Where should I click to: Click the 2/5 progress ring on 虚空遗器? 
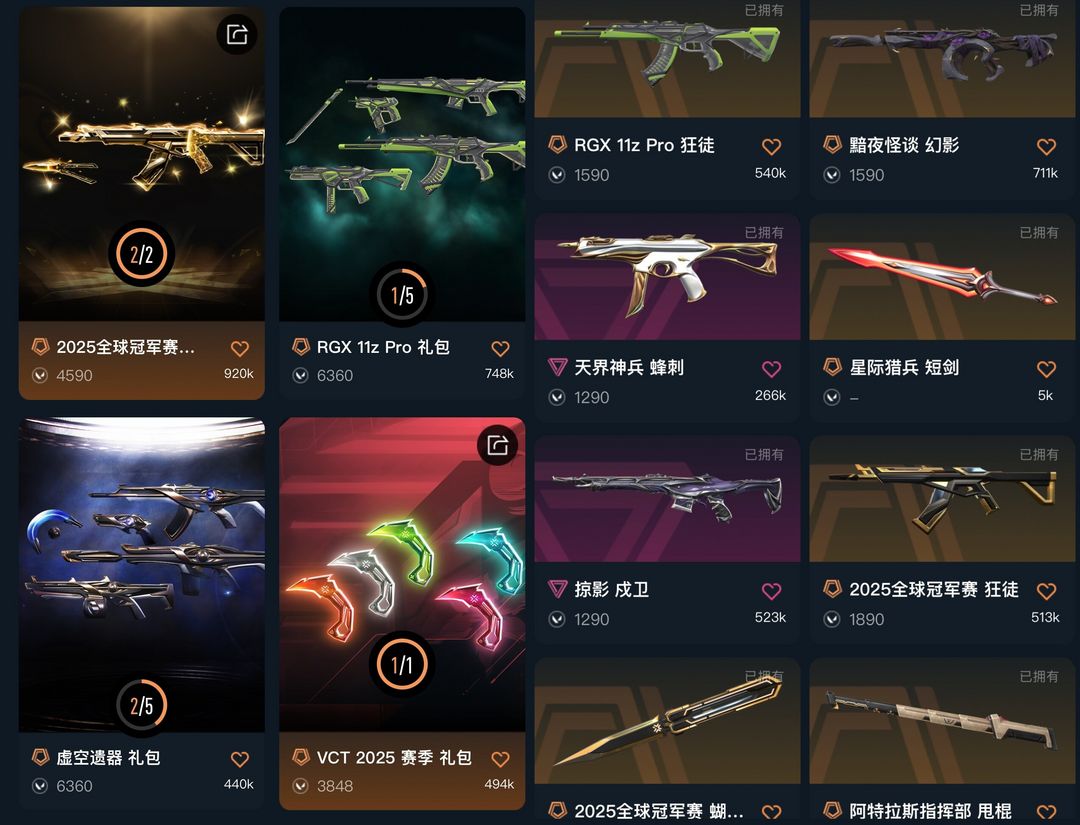click(142, 705)
